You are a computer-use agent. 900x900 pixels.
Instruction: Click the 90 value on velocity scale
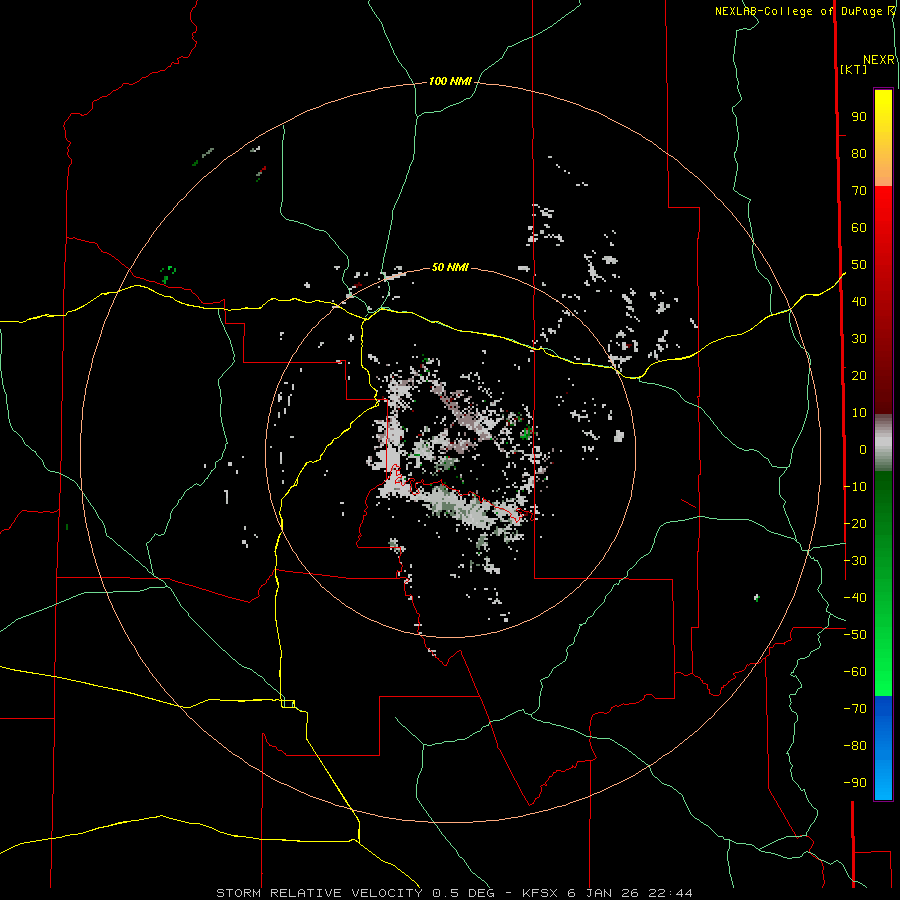tap(859, 117)
